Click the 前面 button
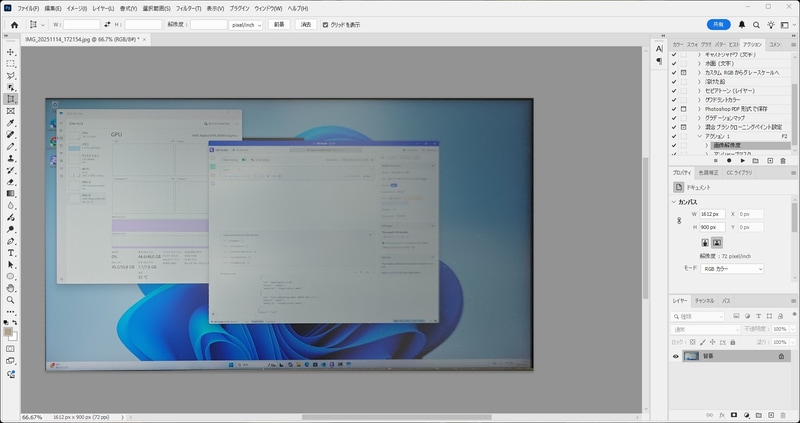This screenshot has height=423, width=800. pyautogui.click(x=279, y=24)
